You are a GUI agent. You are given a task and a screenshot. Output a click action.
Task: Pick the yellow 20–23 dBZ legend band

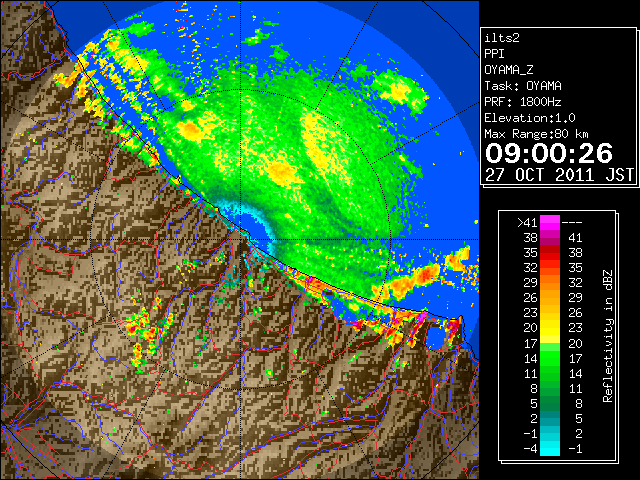coord(550,328)
